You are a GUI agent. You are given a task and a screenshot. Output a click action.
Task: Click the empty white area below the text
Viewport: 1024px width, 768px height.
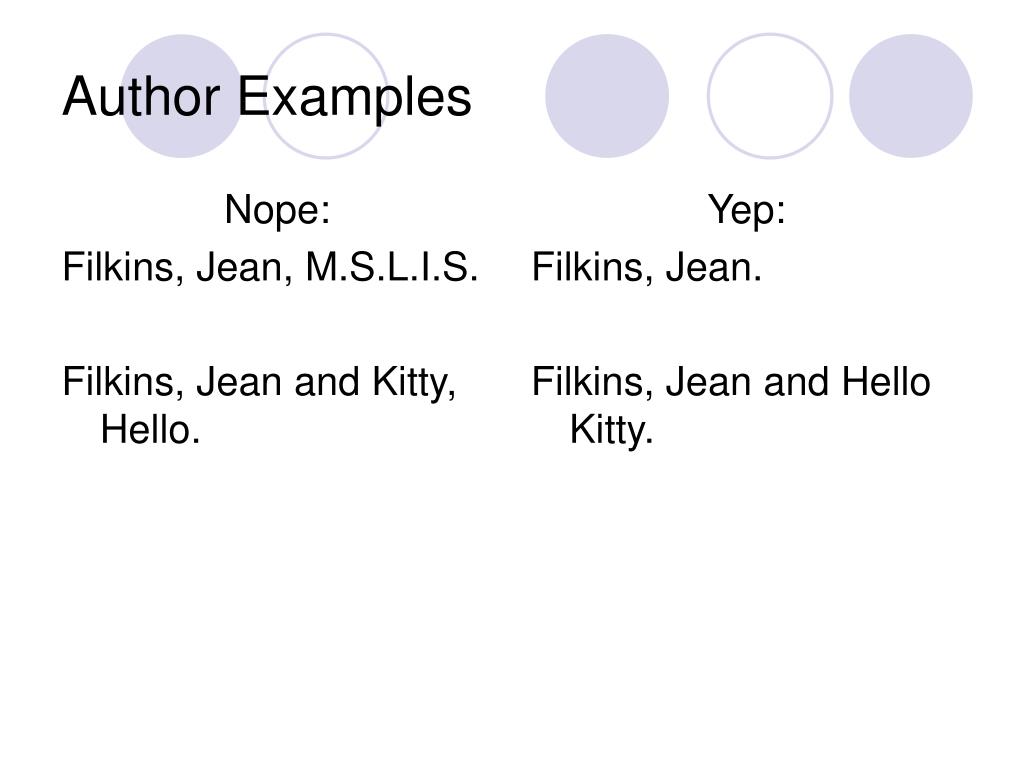[x=512, y=607]
